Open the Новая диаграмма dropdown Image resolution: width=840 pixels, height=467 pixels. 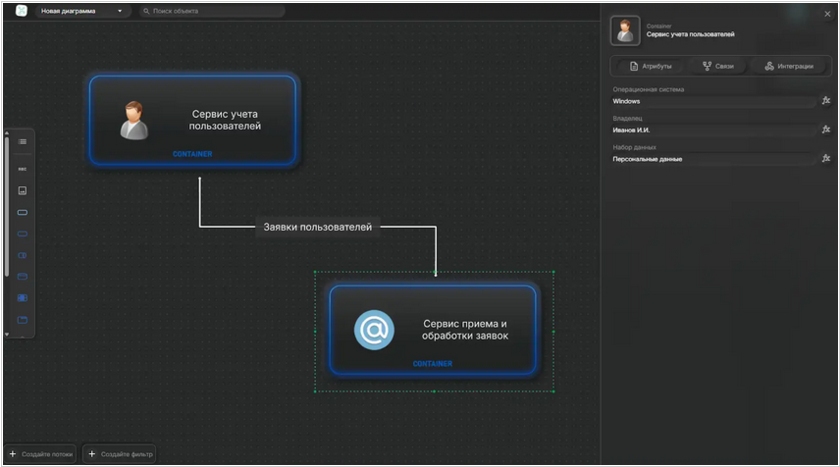pos(82,11)
